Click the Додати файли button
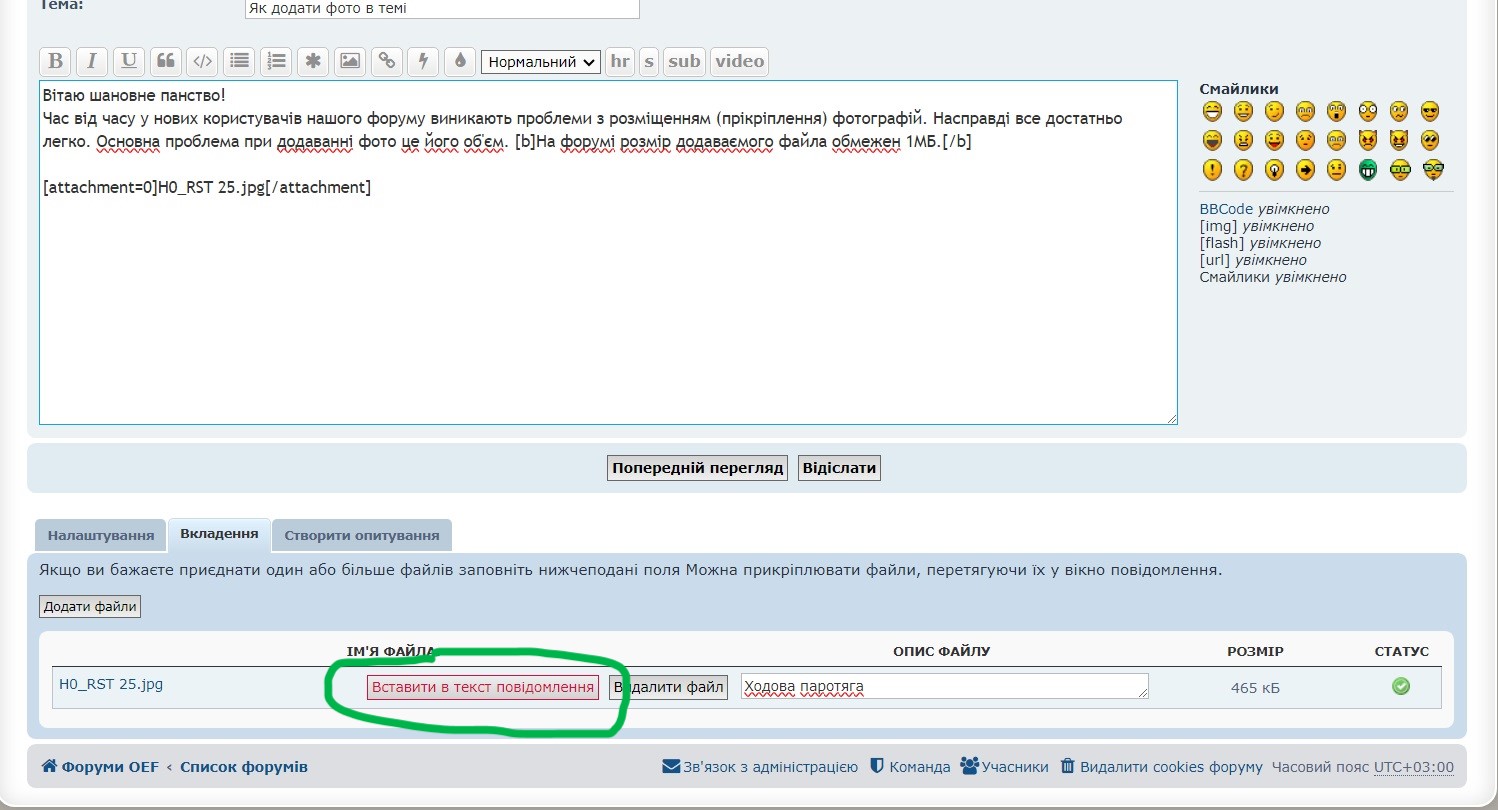Image resolution: width=1498 pixels, height=810 pixels. tap(90, 607)
